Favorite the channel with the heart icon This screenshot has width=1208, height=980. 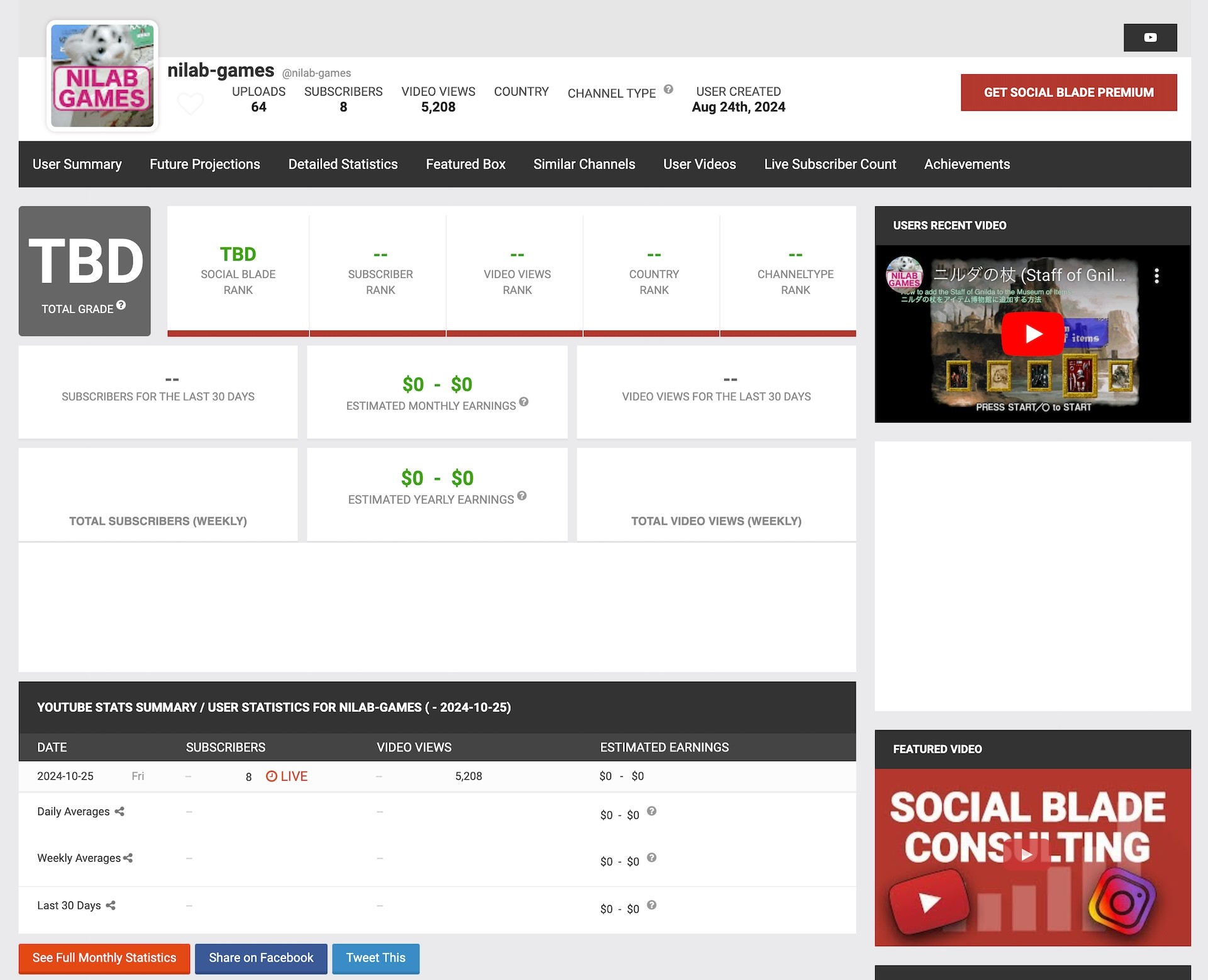coord(190,103)
